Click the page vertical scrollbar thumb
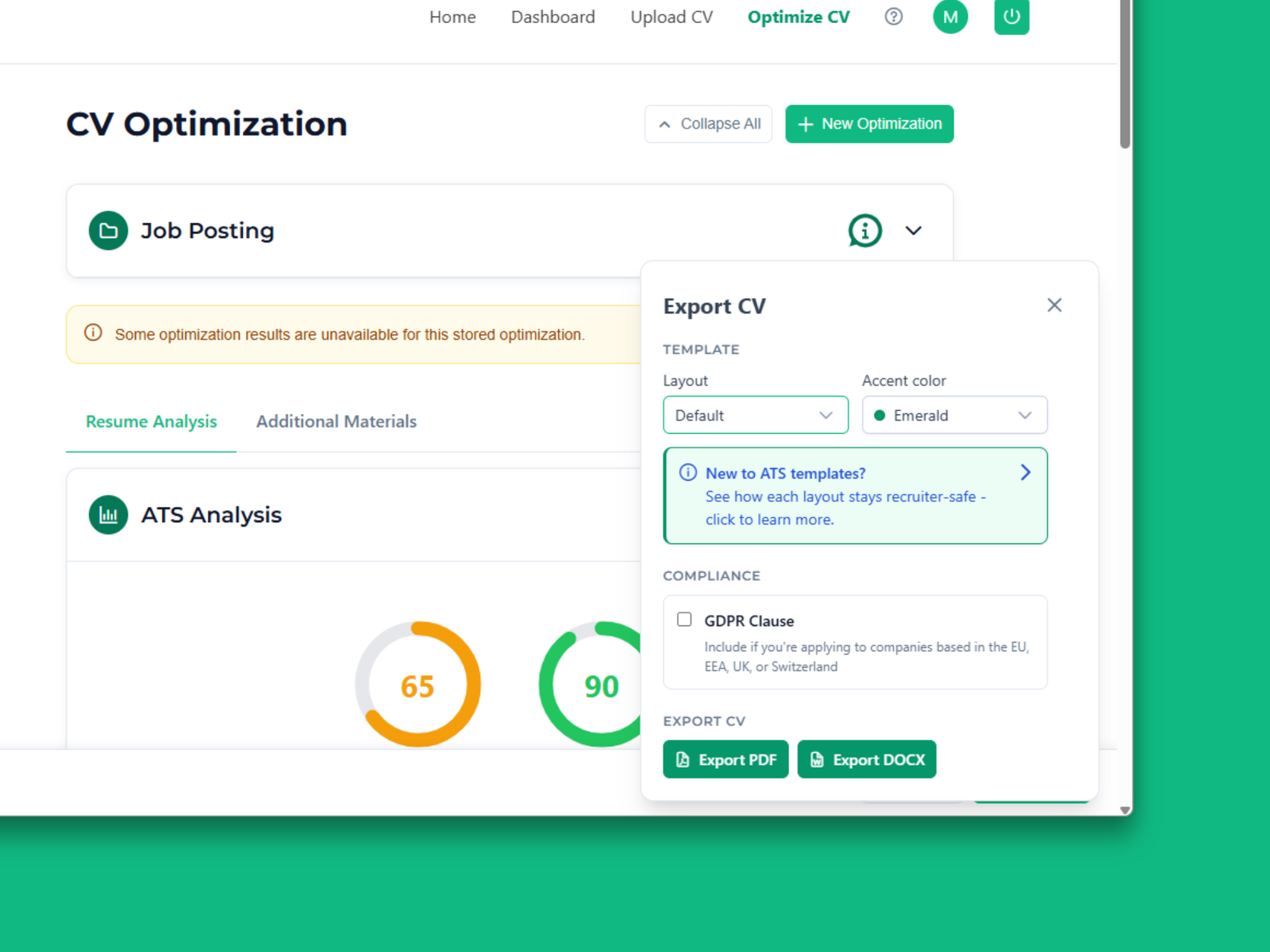Image resolution: width=1270 pixels, height=952 pixels. (x=1125, y=74)
